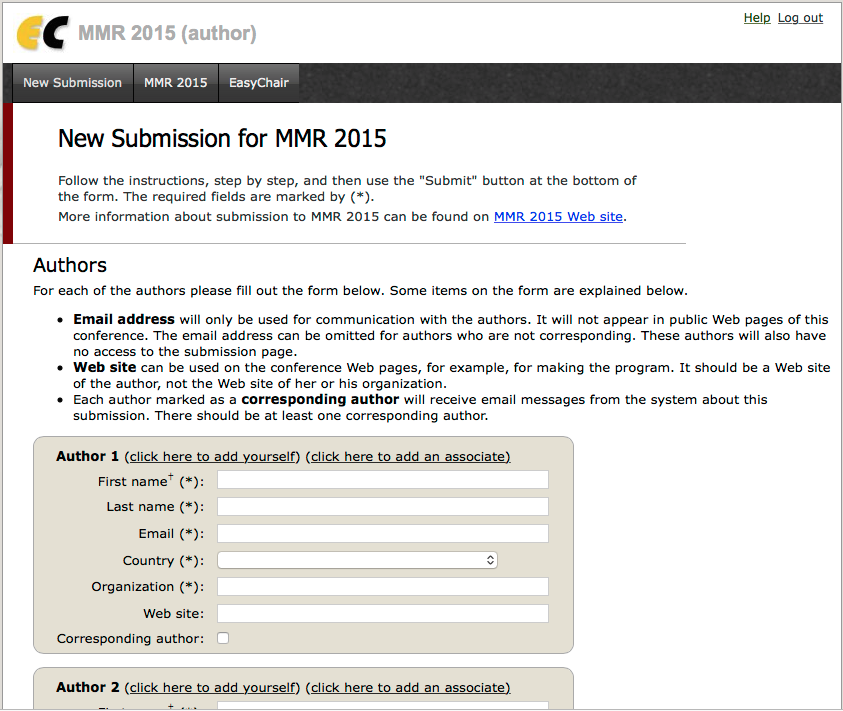Screen dimensions: 843x711
Task: Expand the Author 1 Country dropdown
Action: (357, 561)
